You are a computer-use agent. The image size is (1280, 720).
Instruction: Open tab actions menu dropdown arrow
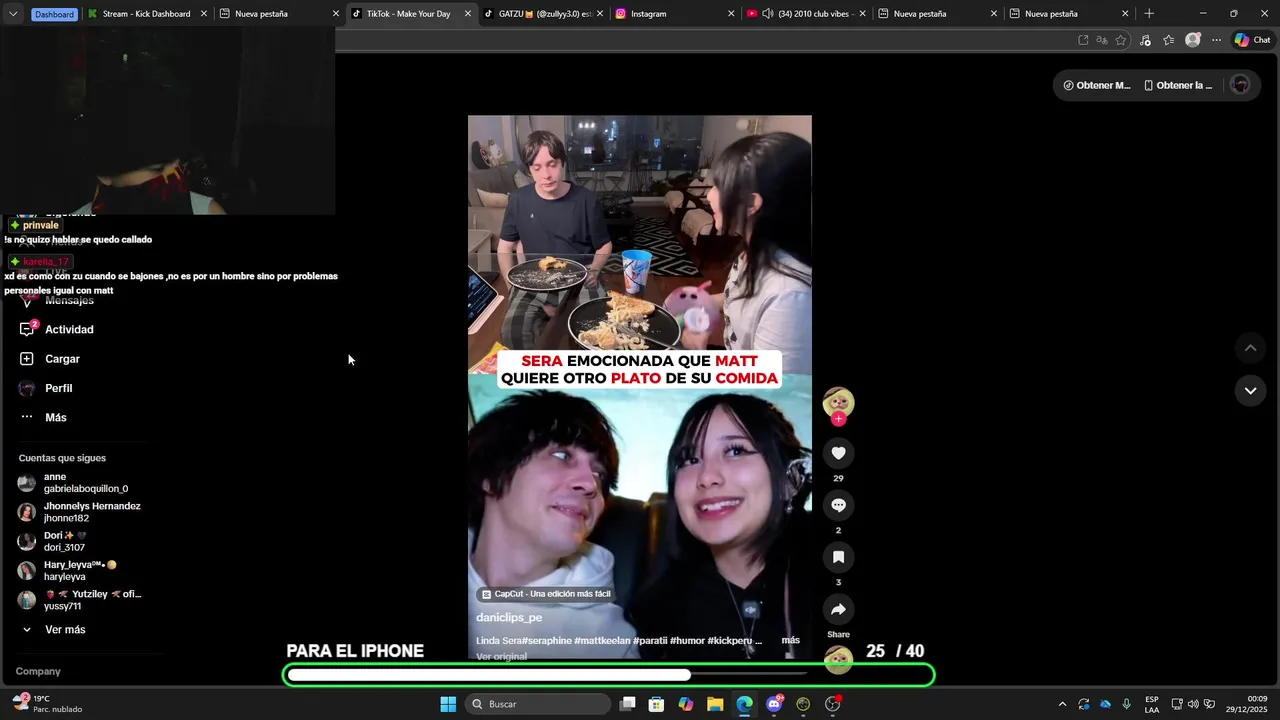13,14
